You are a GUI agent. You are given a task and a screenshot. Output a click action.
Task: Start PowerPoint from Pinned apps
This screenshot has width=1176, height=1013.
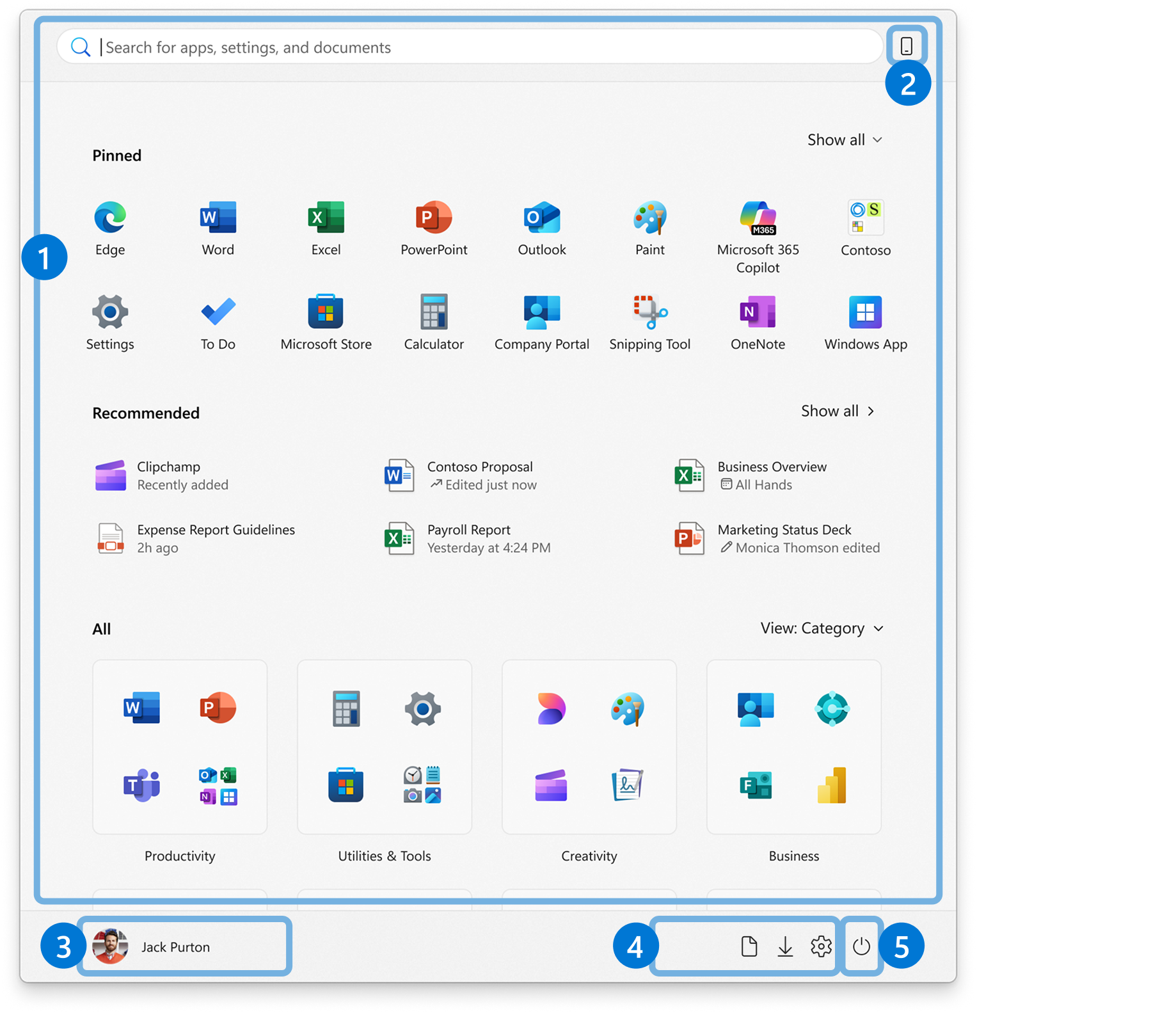pos(434,228)
